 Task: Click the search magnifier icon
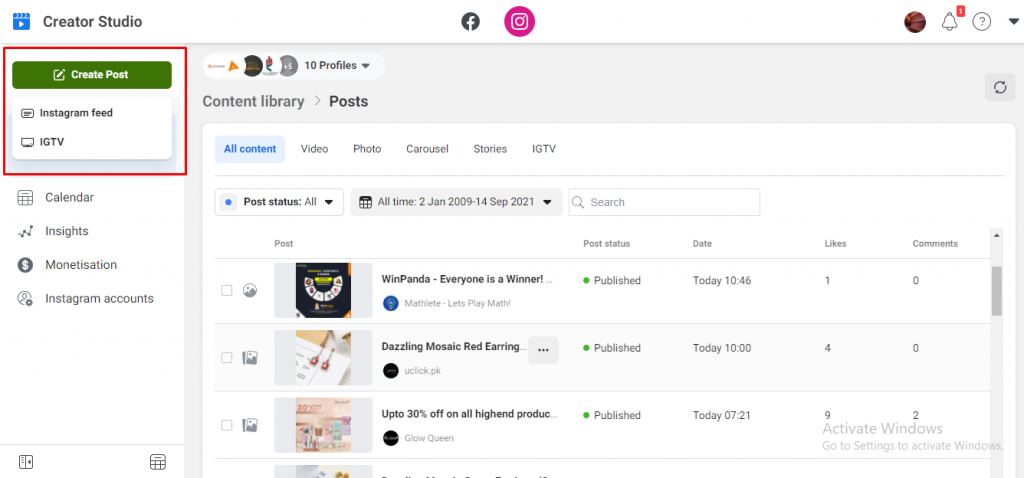coord(577,202)
